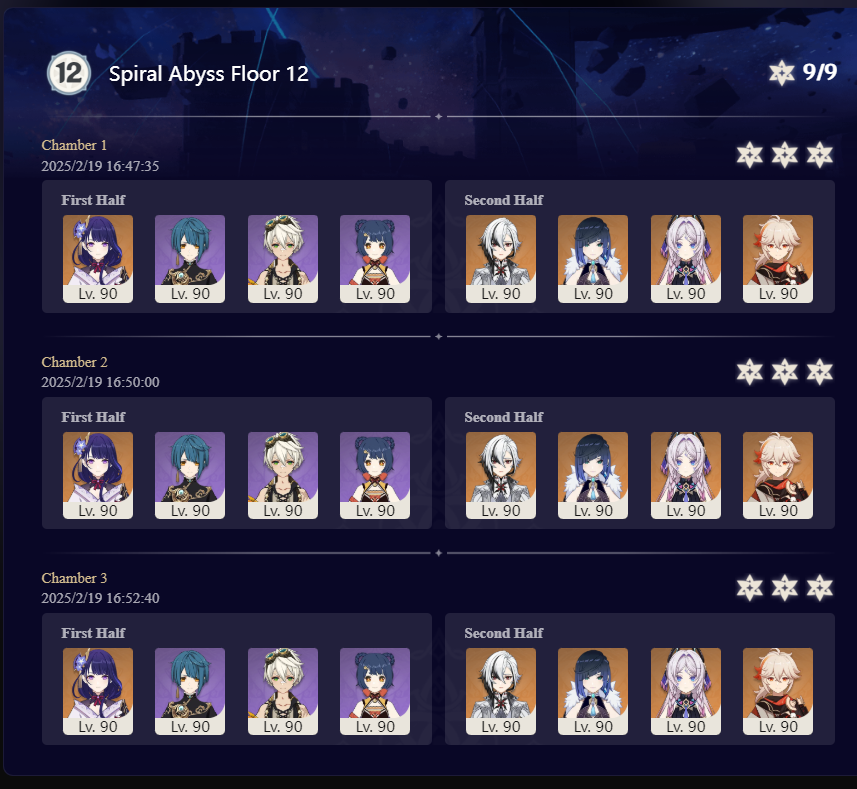The width and height of the screenshot is (857, 789).
Task: Click the Second Half label in Chamber 3
Action: coord(503,633)
